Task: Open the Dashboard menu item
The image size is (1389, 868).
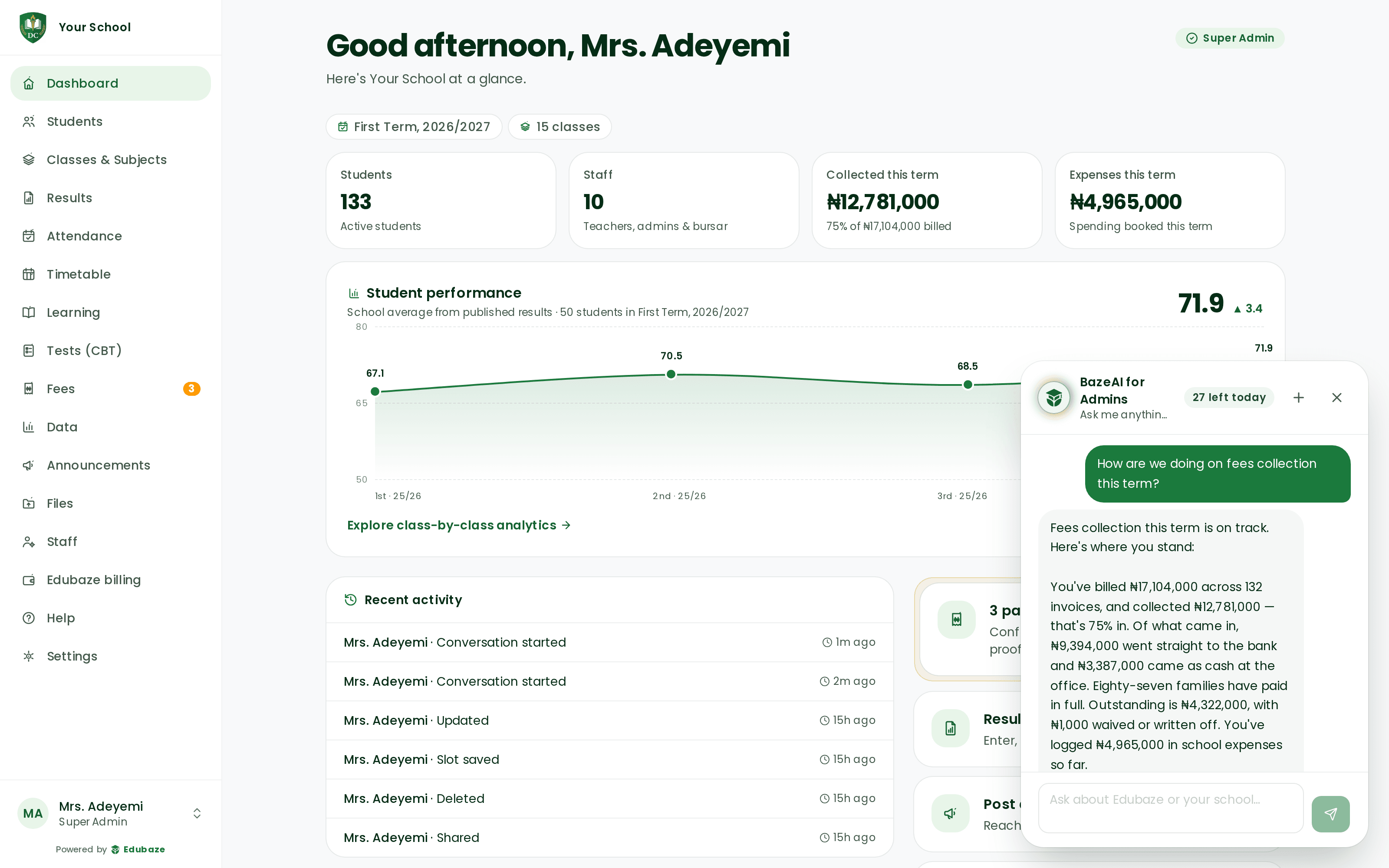Action: point(110,83)
